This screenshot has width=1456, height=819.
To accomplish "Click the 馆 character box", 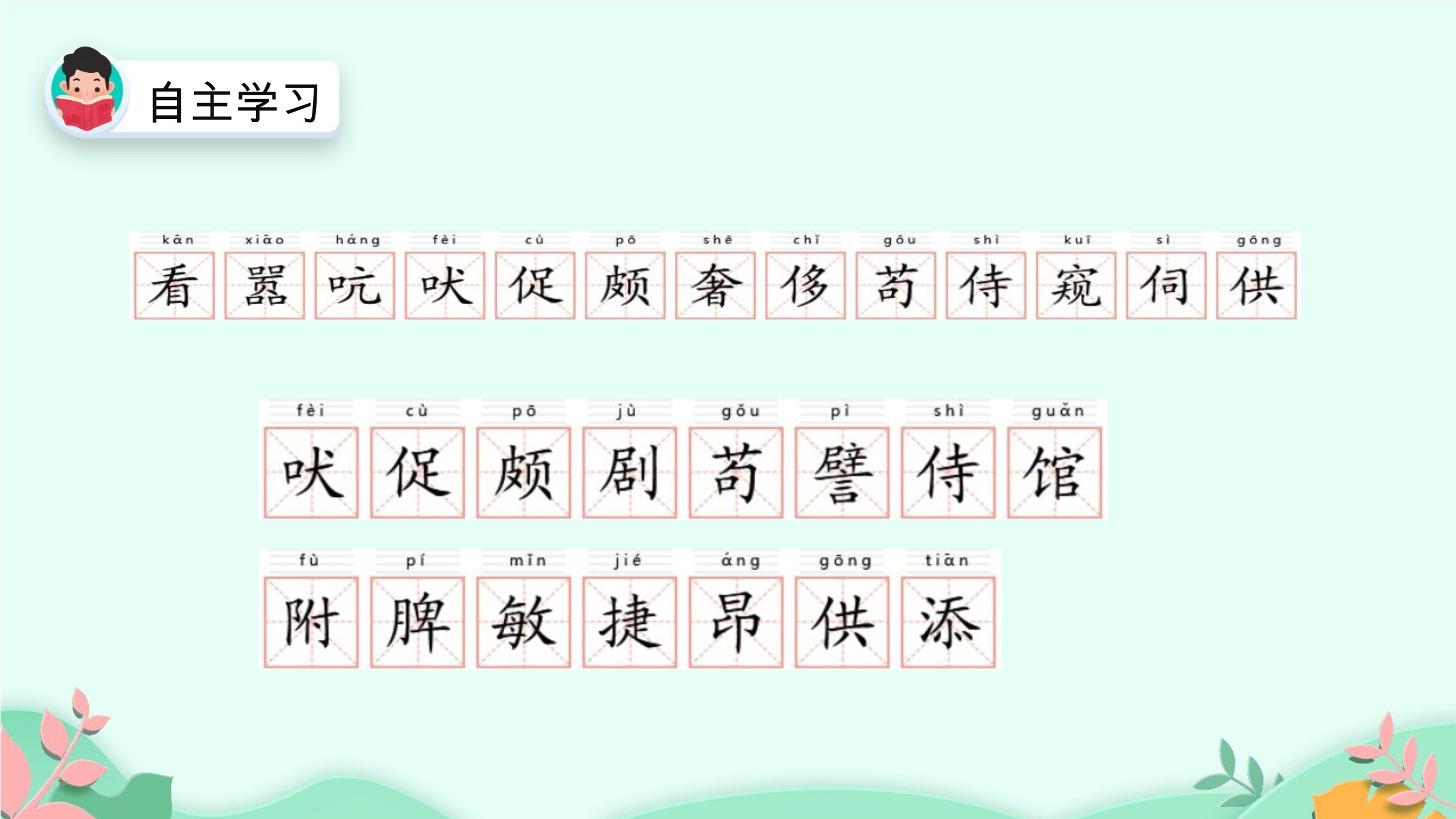I will coord(1054,473).
